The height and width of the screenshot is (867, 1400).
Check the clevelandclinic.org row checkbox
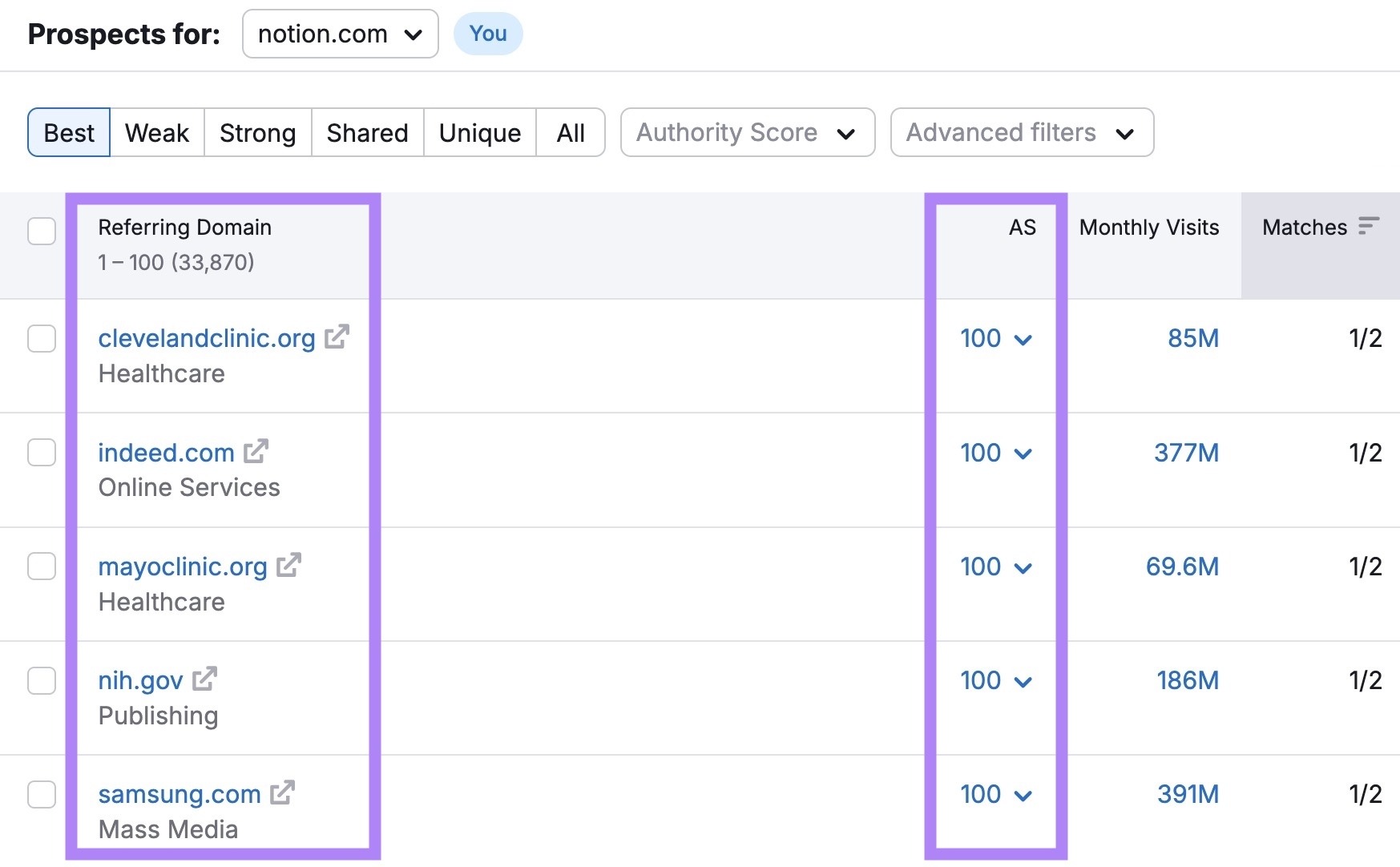point(42,338)
